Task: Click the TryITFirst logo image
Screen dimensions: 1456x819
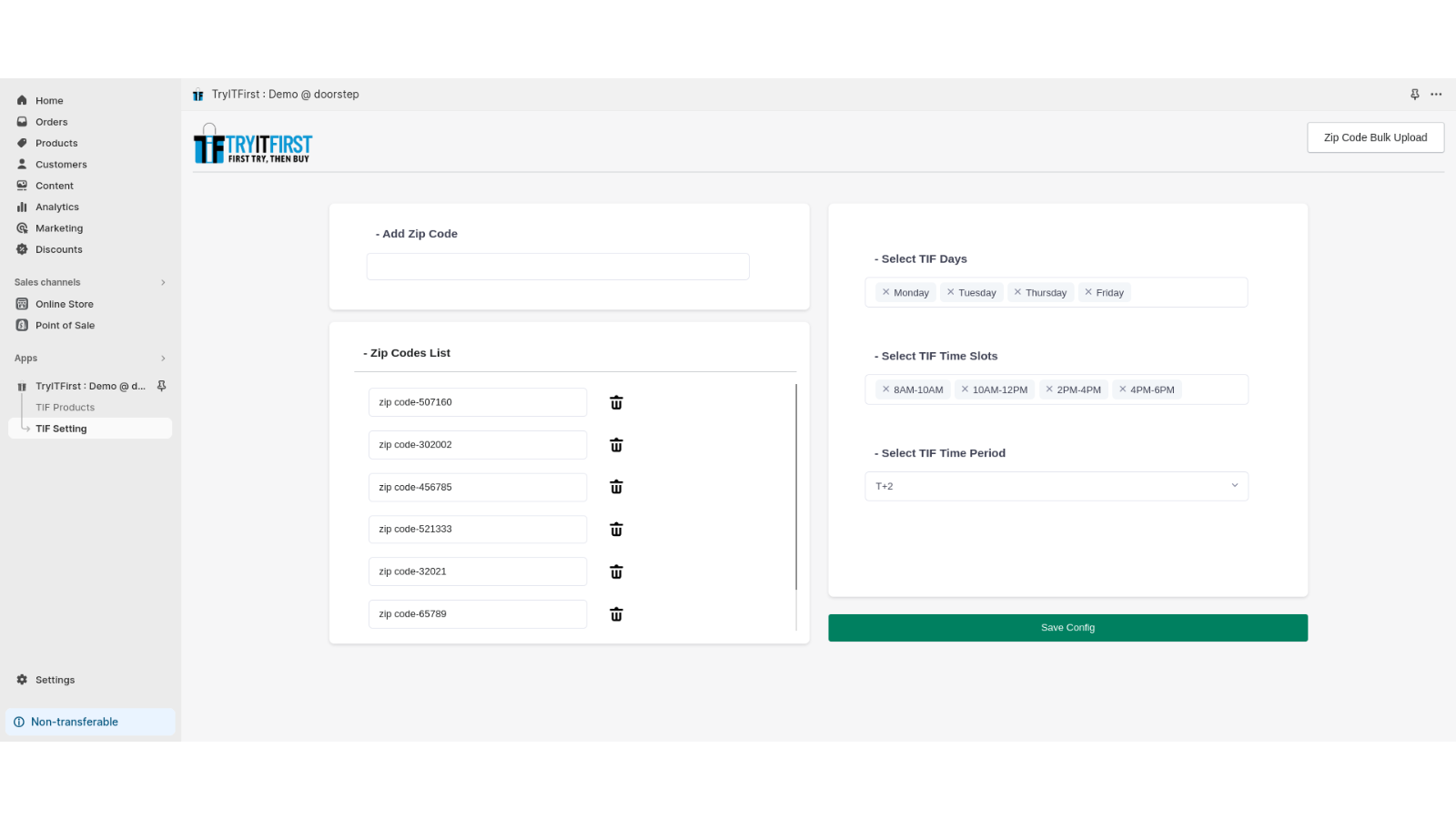Action: coord(252,144)
